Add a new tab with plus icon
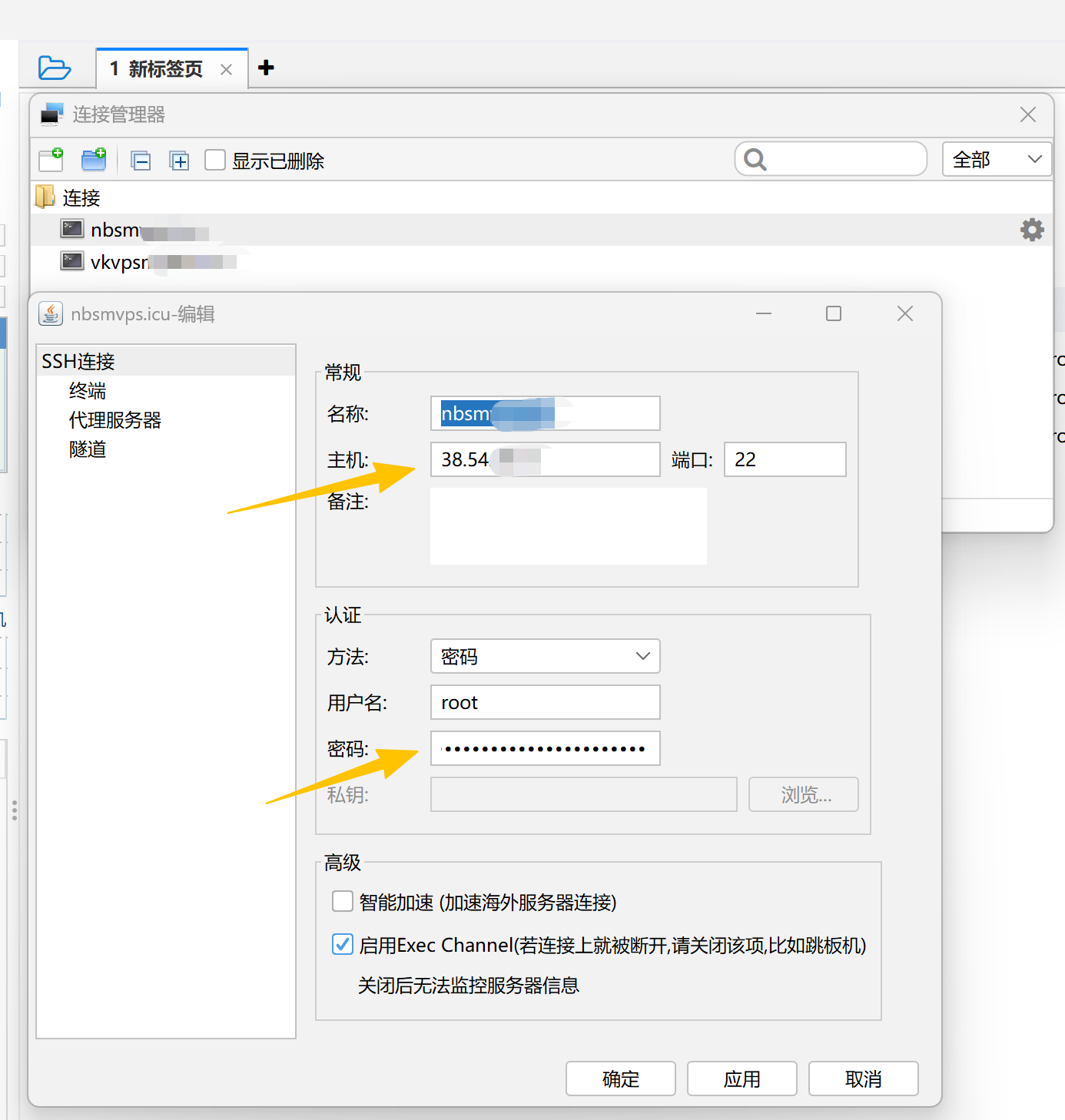The image size is (1065, 1120). [266, 68]
